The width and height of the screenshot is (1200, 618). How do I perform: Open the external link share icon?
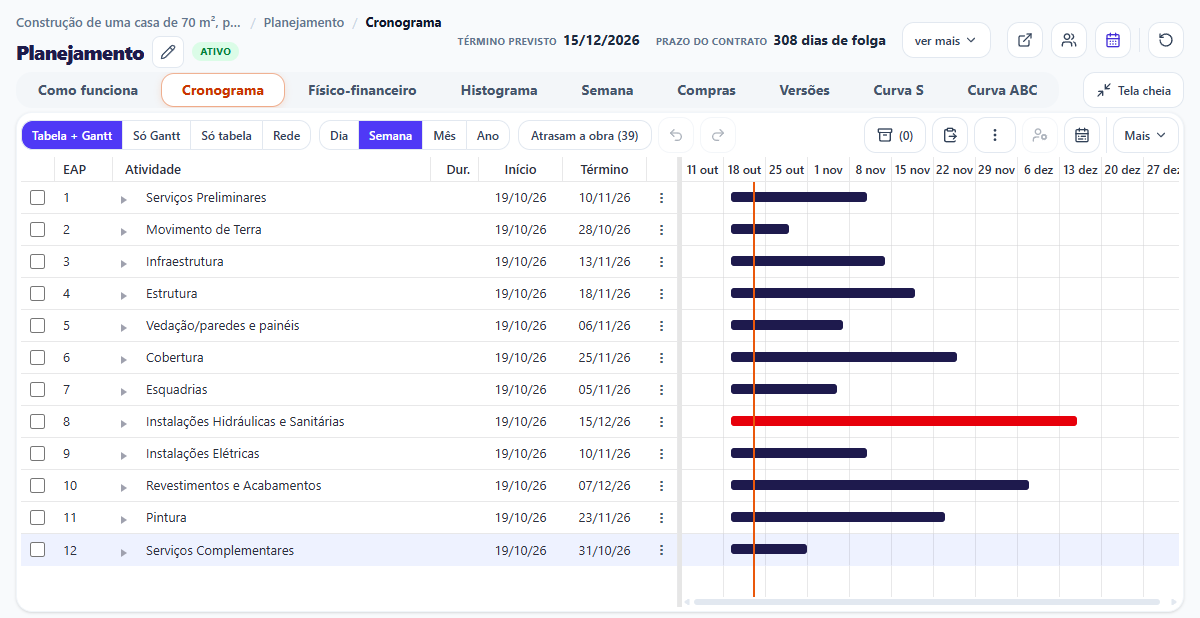click(x=1025, y=40)
